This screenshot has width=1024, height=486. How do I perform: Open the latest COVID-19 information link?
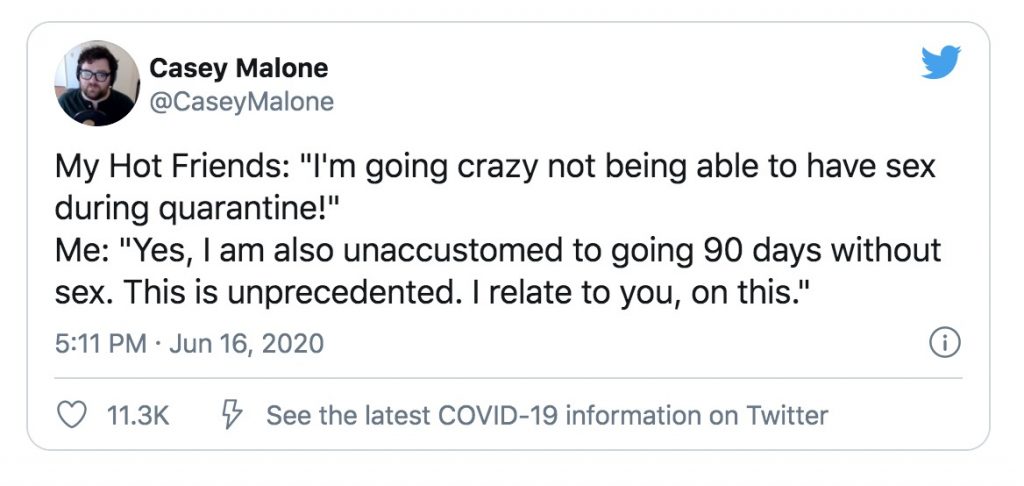tap(546, 415)
